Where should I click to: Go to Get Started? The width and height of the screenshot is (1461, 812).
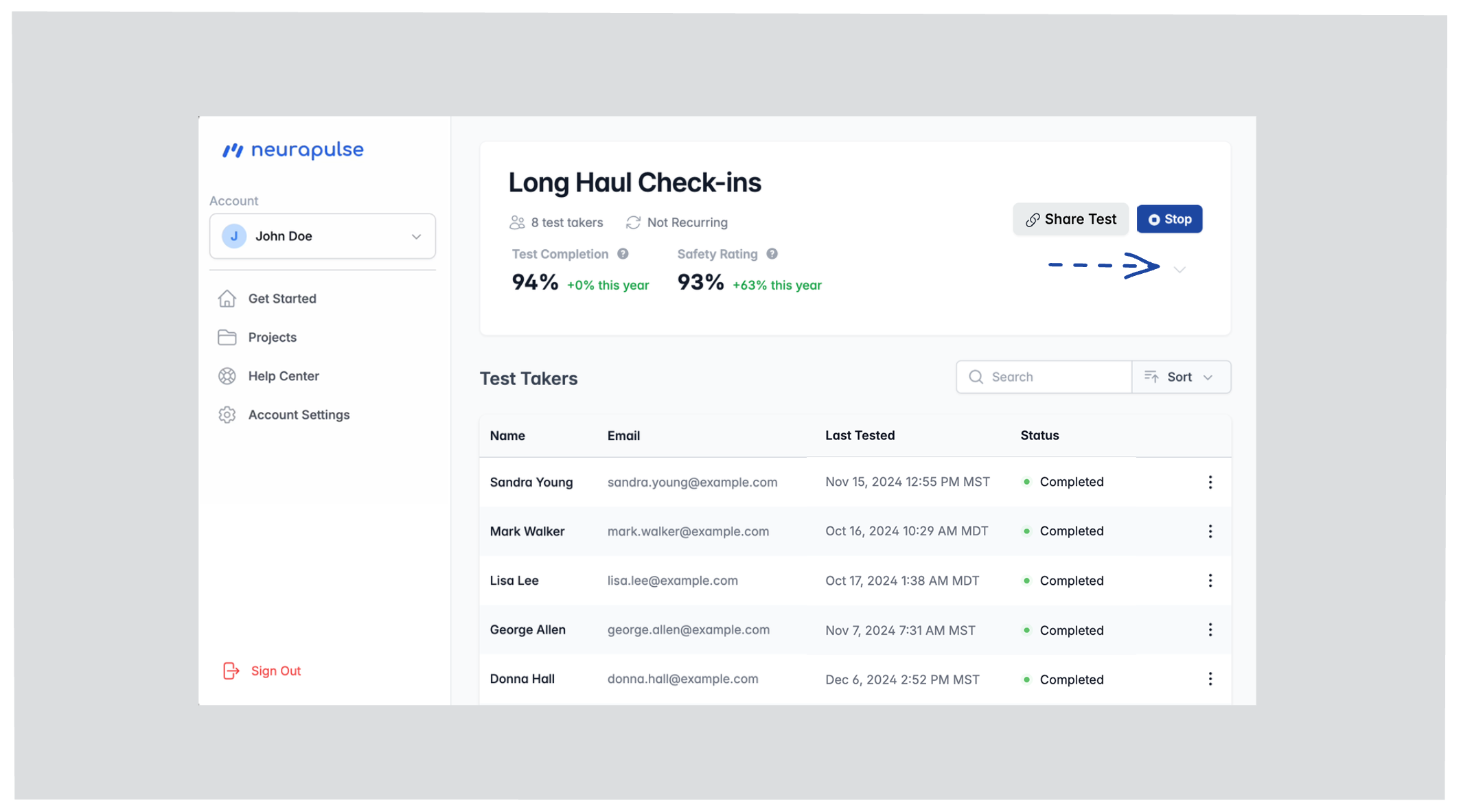(x=281, y=299)
